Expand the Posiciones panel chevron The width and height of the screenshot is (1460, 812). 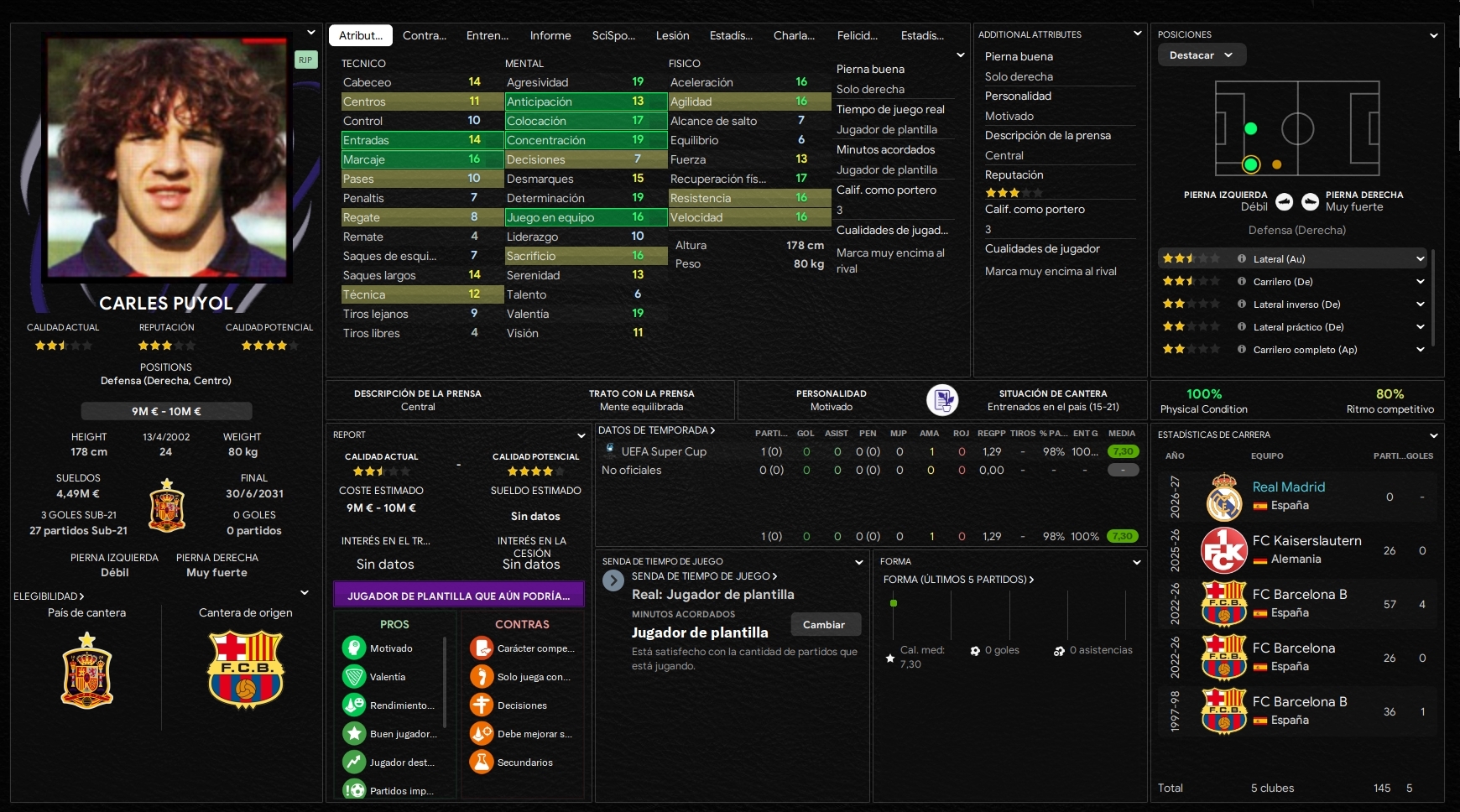[x=1434, y=35]
